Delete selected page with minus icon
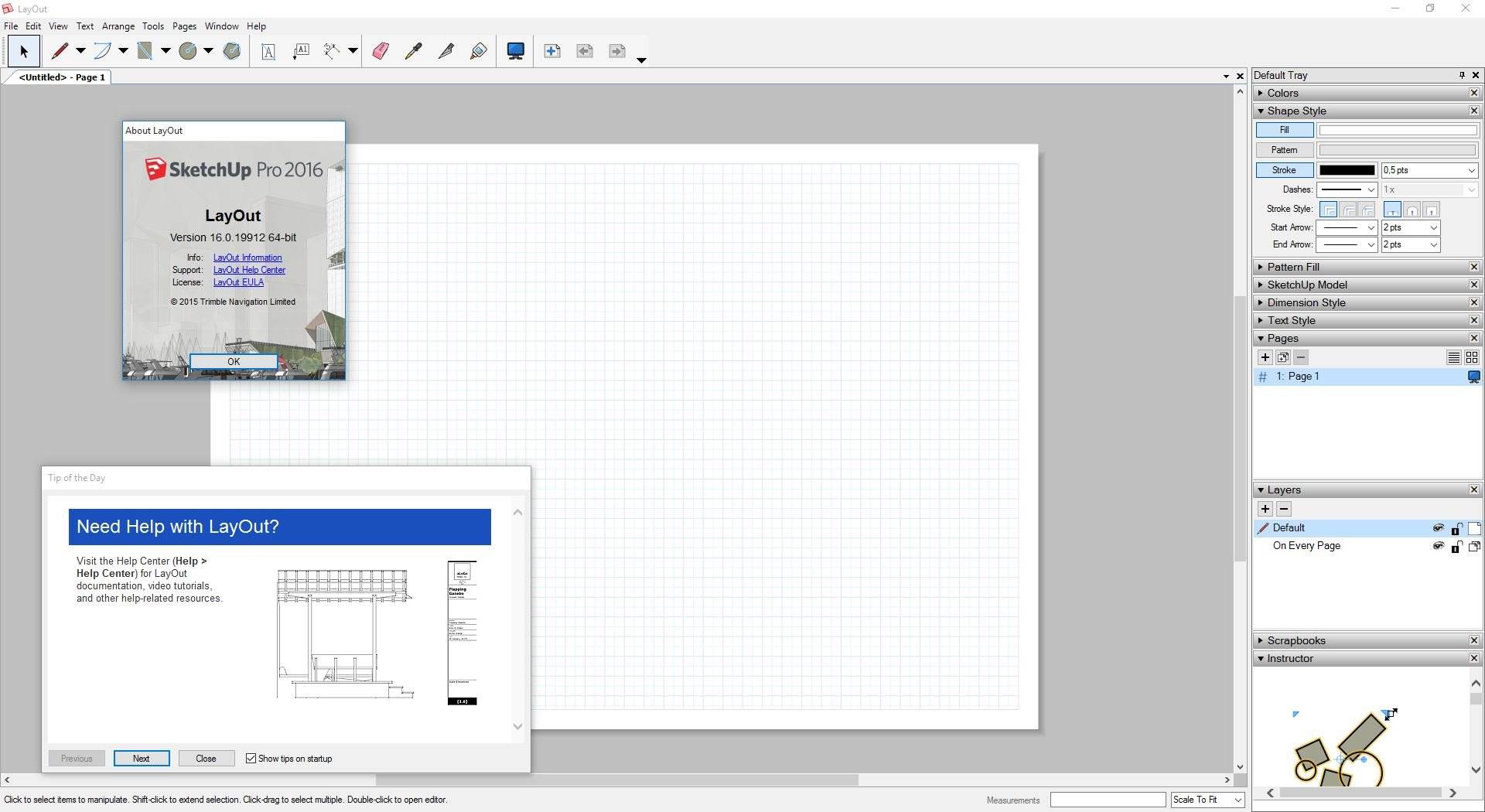The image size is (1485, 812). point(1301,357)
